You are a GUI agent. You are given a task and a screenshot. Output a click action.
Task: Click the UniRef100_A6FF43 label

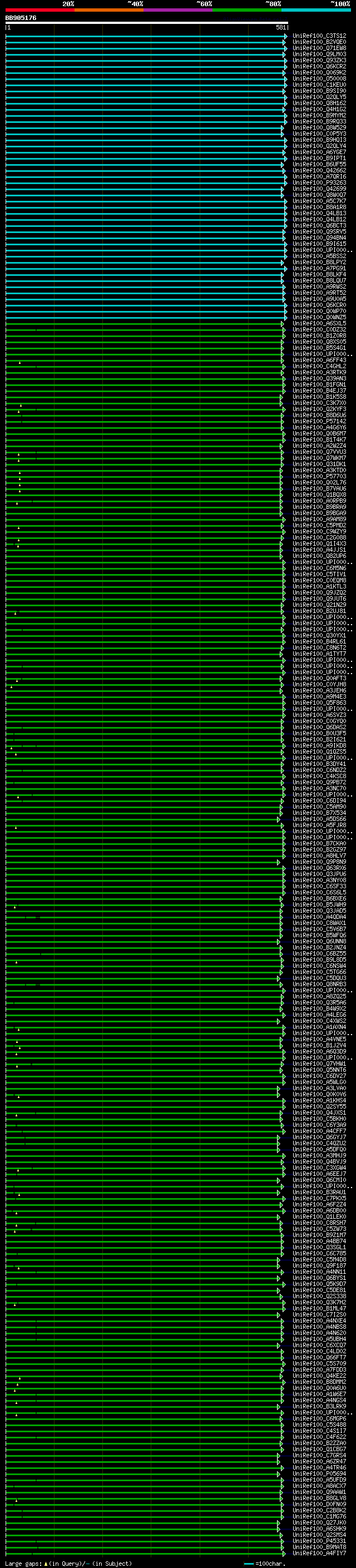319,360
